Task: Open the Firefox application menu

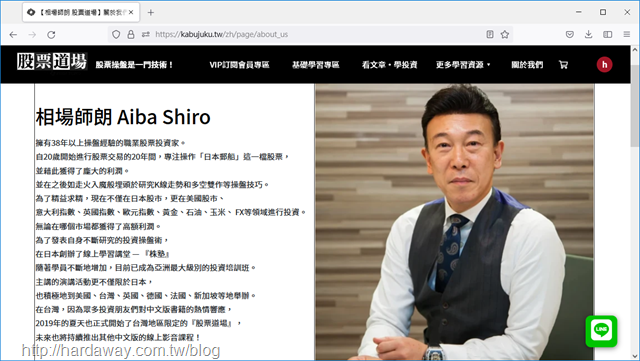Action: [x=627, y=34]
